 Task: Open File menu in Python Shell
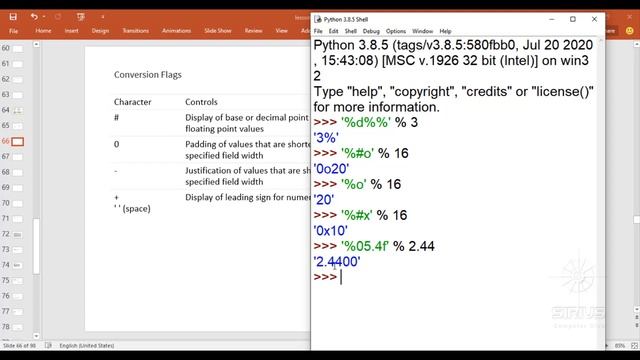pyautogui.click(x=318, y=31)
